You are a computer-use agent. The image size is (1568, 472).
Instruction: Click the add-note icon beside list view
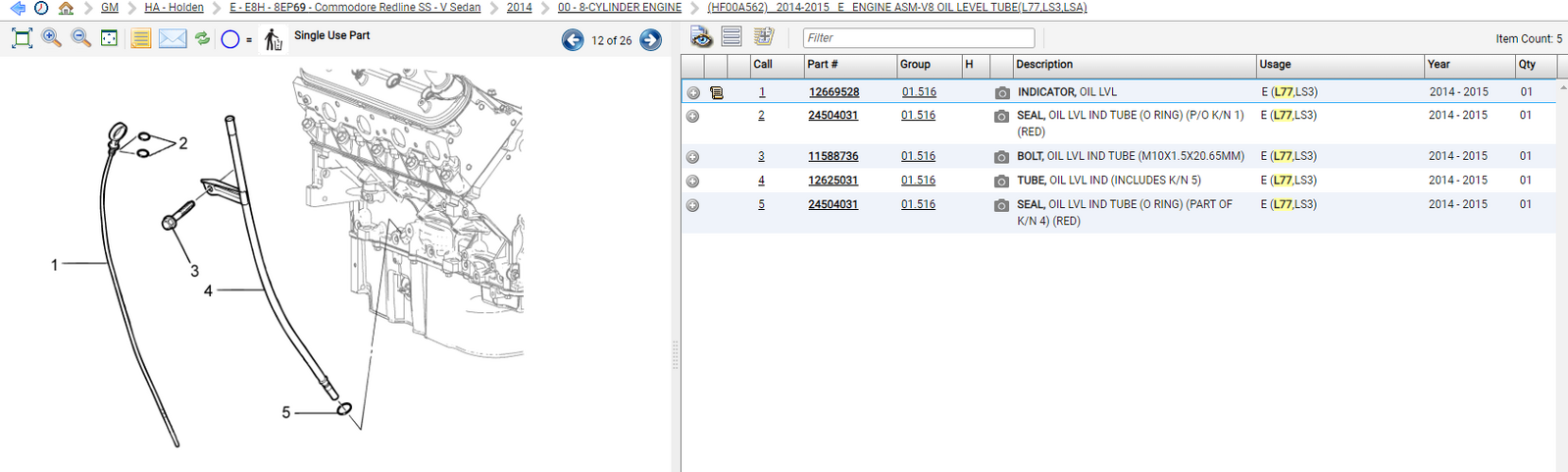pyautogui.click(x=764, y=37)
